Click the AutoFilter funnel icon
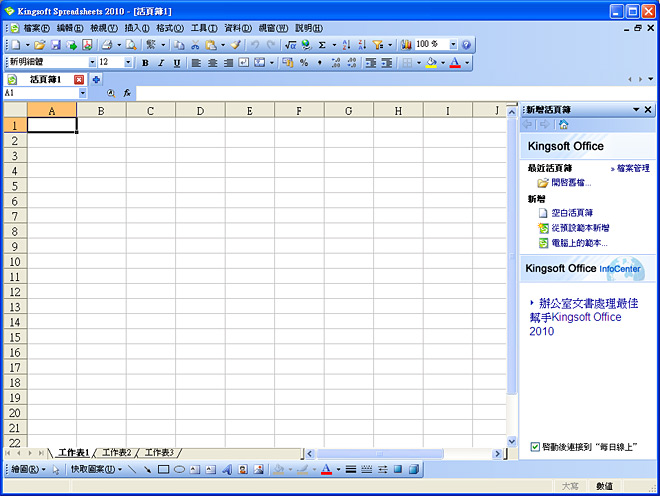This screenshot has height=496, width=660. click(378, 45)
